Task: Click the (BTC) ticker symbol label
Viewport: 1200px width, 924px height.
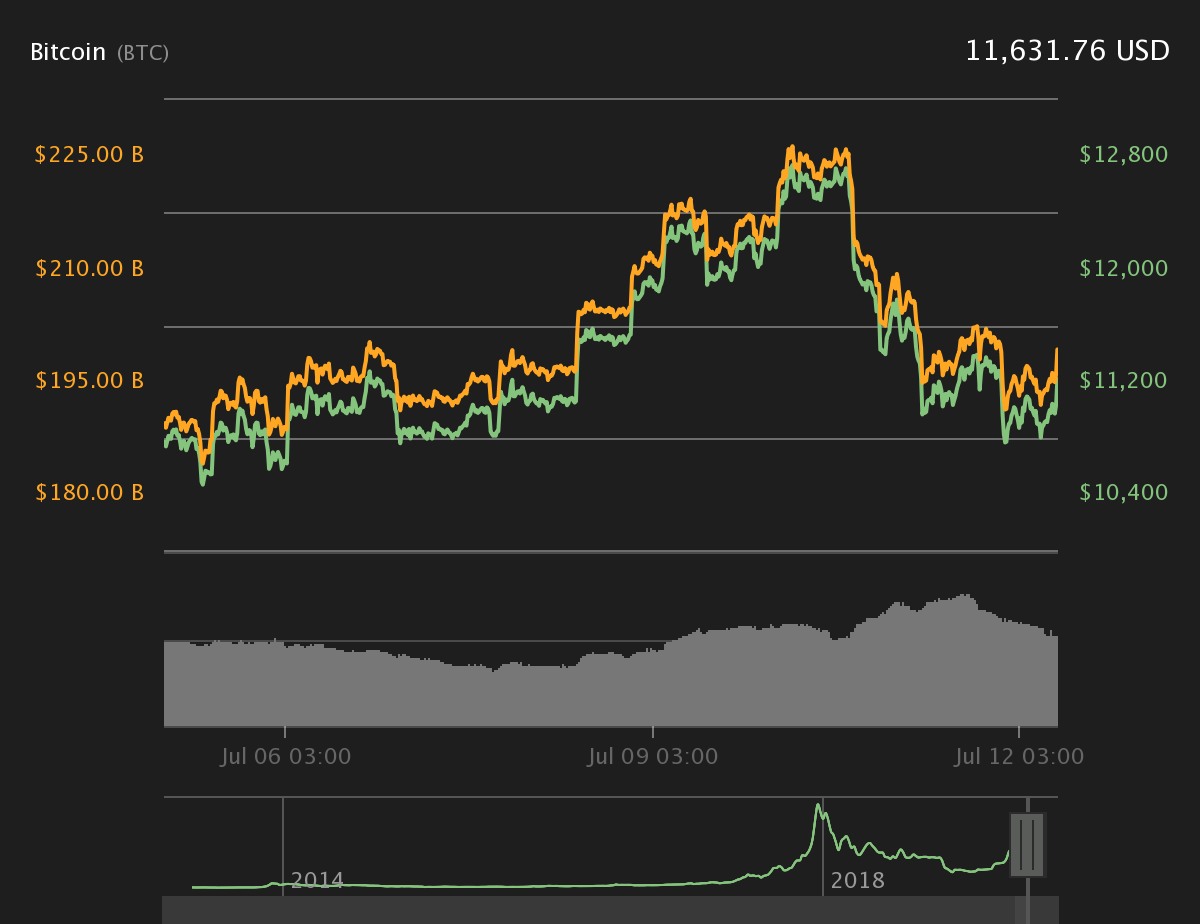Action: coord(143,53)
